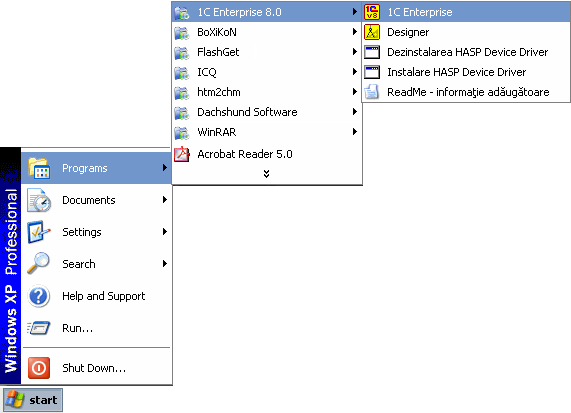The height and width of the screenshot is (413, 571).
Task: Click the red Shut Down power icon
Action: [x=39, y=368]
